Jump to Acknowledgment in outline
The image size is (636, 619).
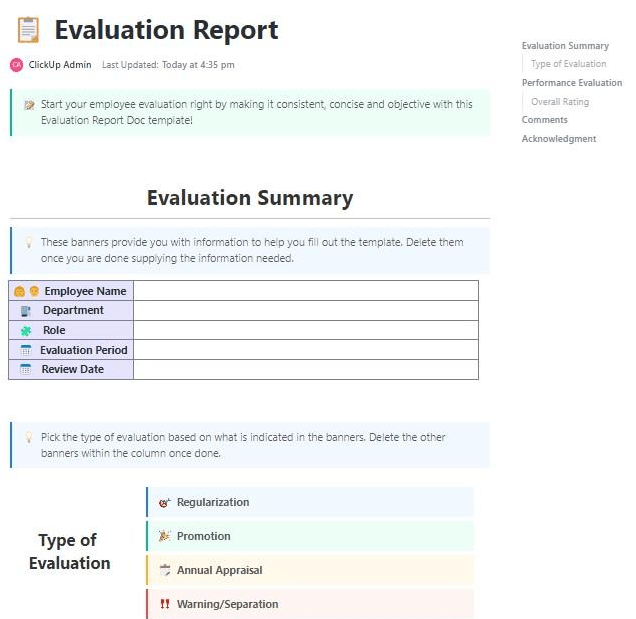(x=559, y=139)
